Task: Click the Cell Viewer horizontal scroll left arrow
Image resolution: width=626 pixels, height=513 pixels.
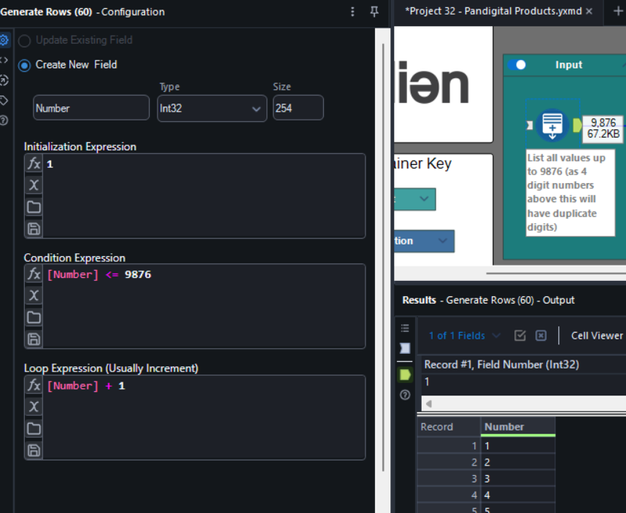Action: point(429,404)
